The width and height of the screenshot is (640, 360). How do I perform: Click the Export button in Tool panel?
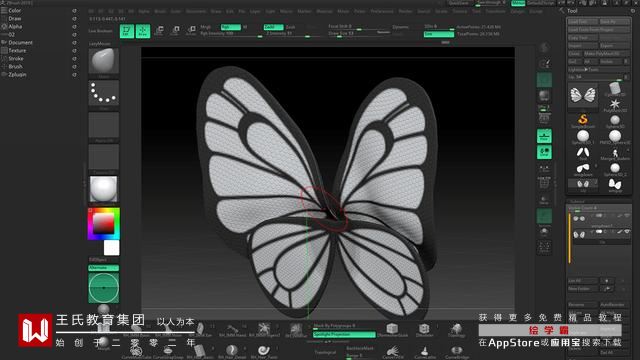(614, 46)
